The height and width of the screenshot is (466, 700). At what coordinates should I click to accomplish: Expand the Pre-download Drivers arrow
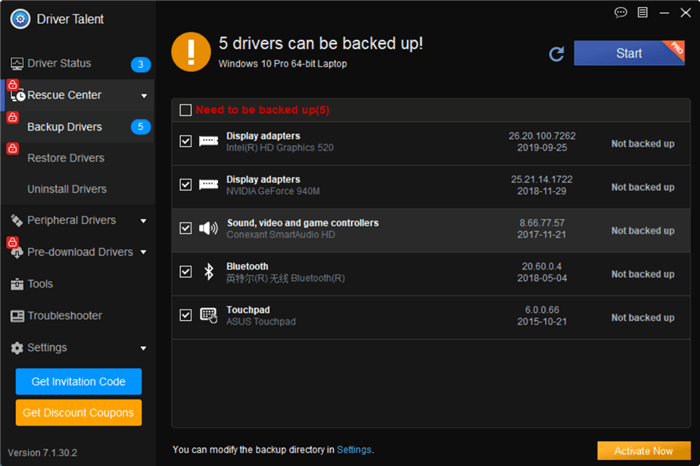[x=143, y=252]
